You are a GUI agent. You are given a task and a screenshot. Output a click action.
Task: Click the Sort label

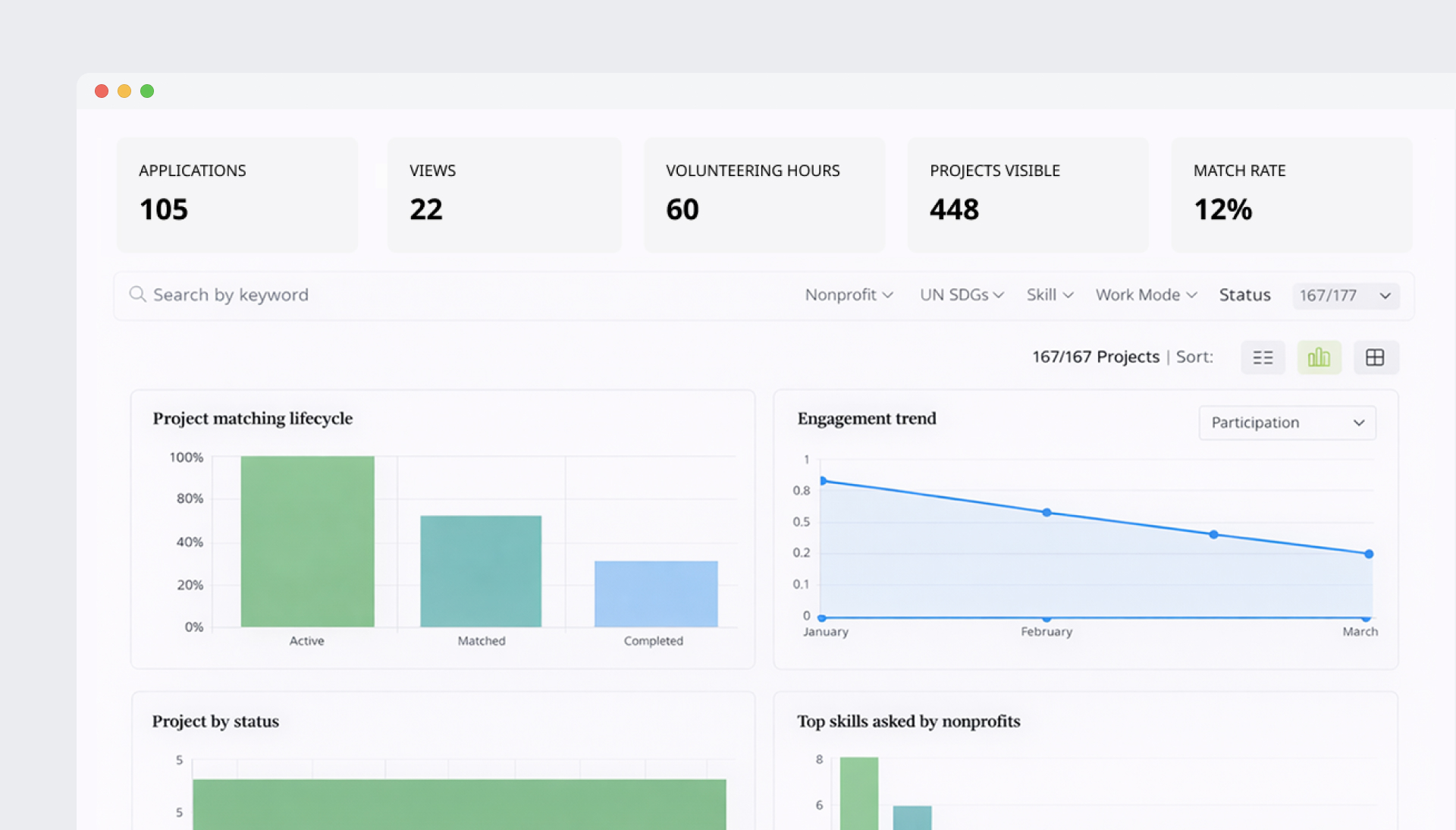click(x=1194, y=357)
